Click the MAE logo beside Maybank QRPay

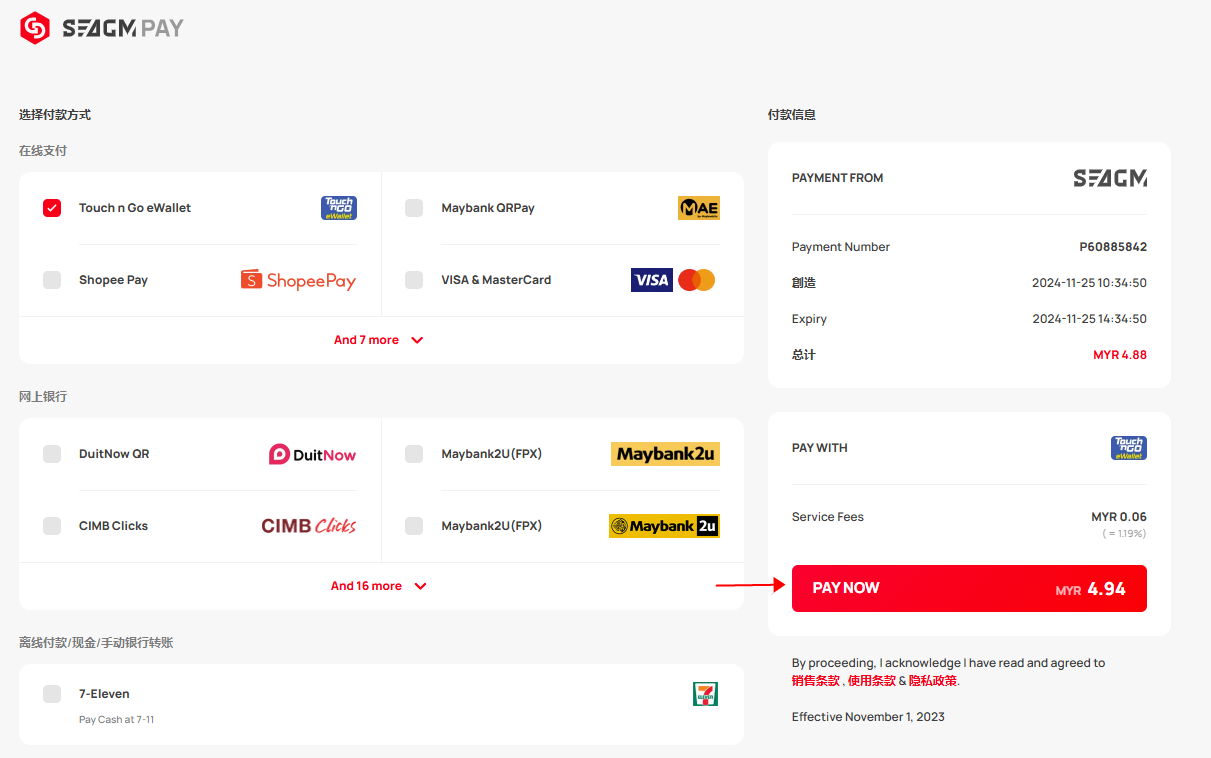coord(699,208)
